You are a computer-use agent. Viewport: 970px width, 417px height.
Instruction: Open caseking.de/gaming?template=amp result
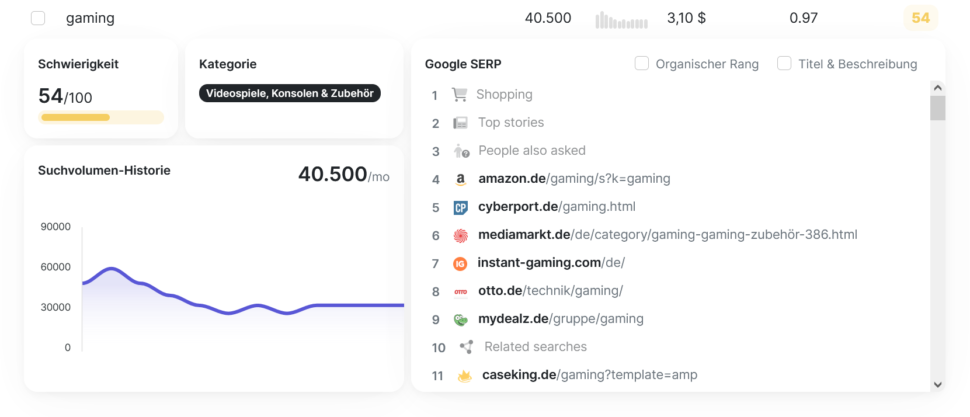click(590, 375)
